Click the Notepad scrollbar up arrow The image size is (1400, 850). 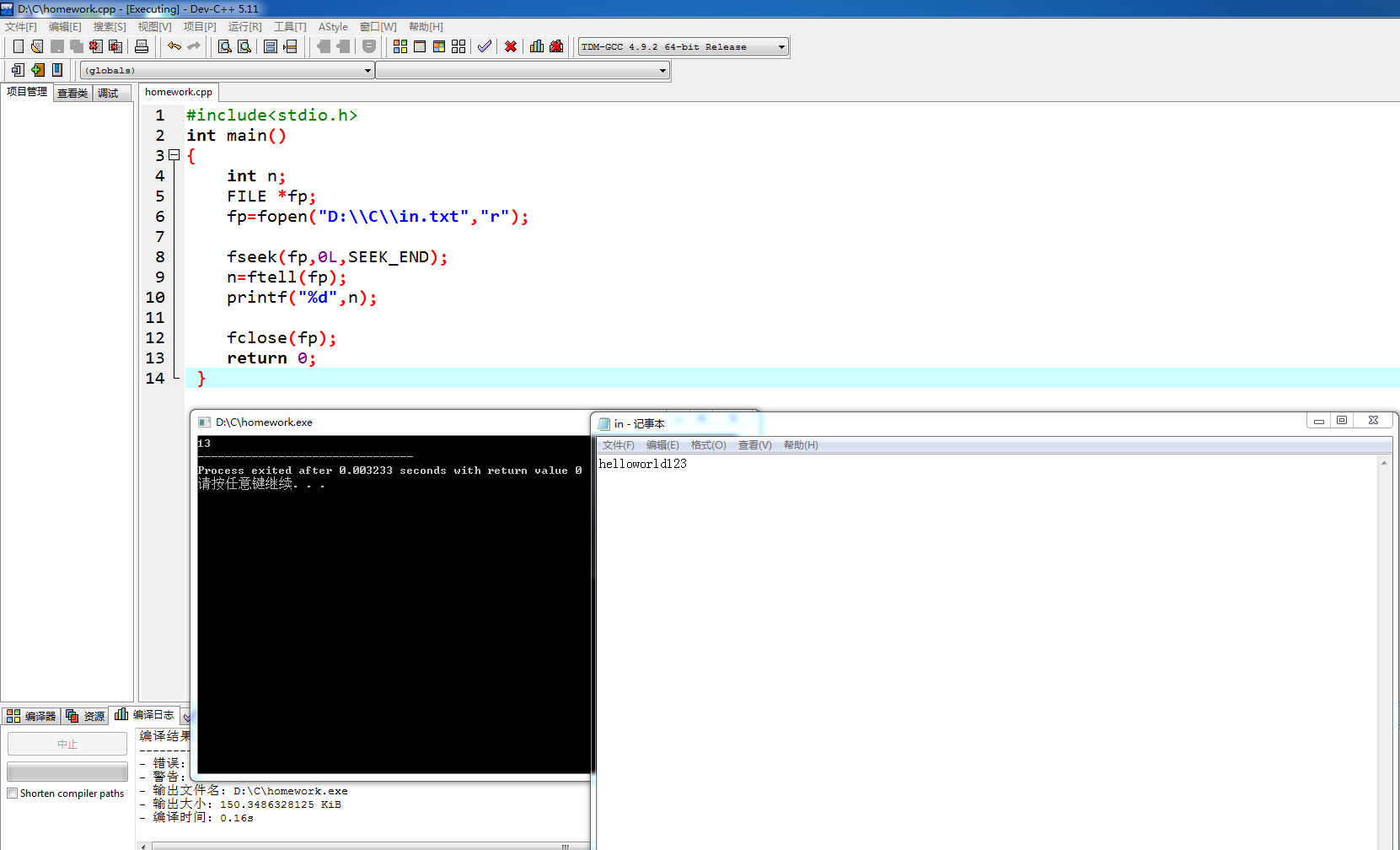coord(1384,463)
